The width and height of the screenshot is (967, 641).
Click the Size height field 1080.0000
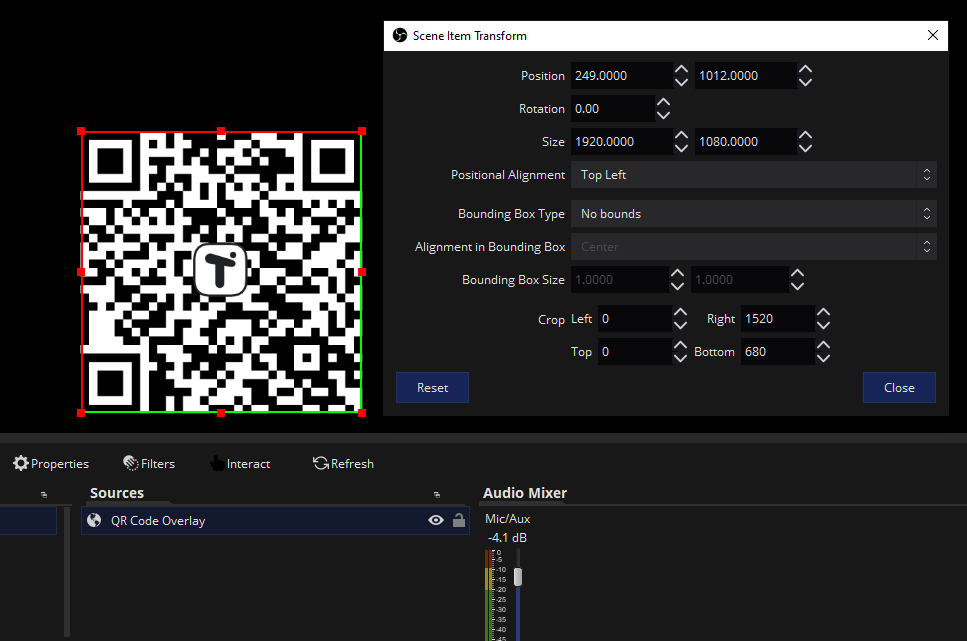(746, 141)
